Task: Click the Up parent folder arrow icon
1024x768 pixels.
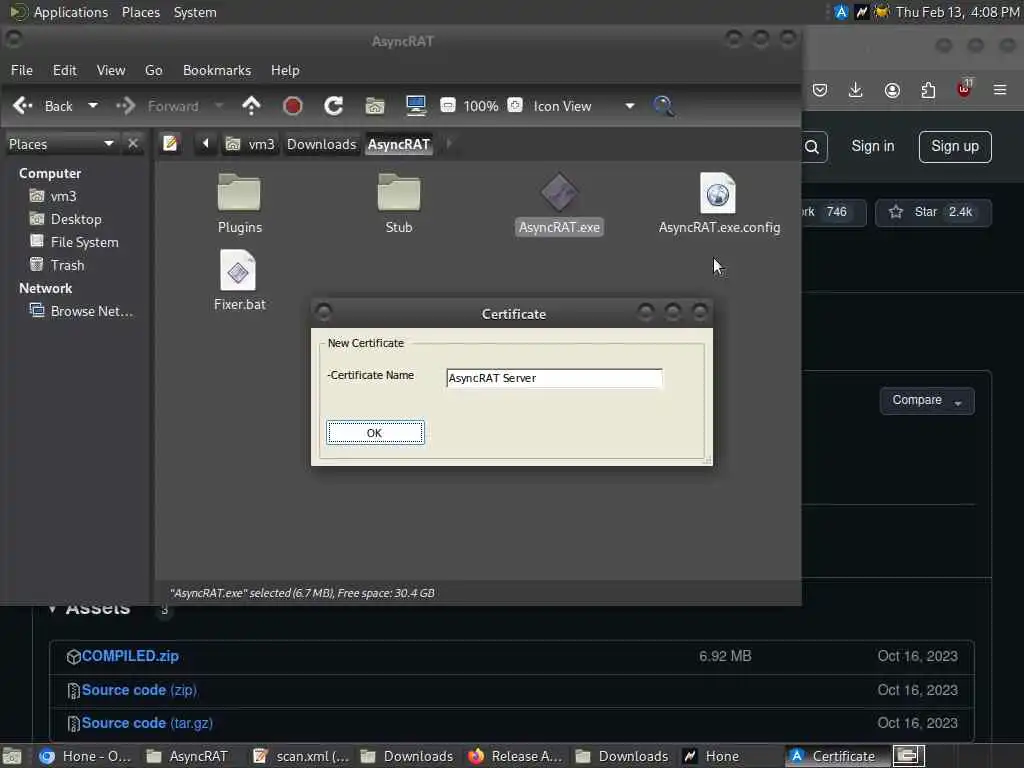Action: 251,106
